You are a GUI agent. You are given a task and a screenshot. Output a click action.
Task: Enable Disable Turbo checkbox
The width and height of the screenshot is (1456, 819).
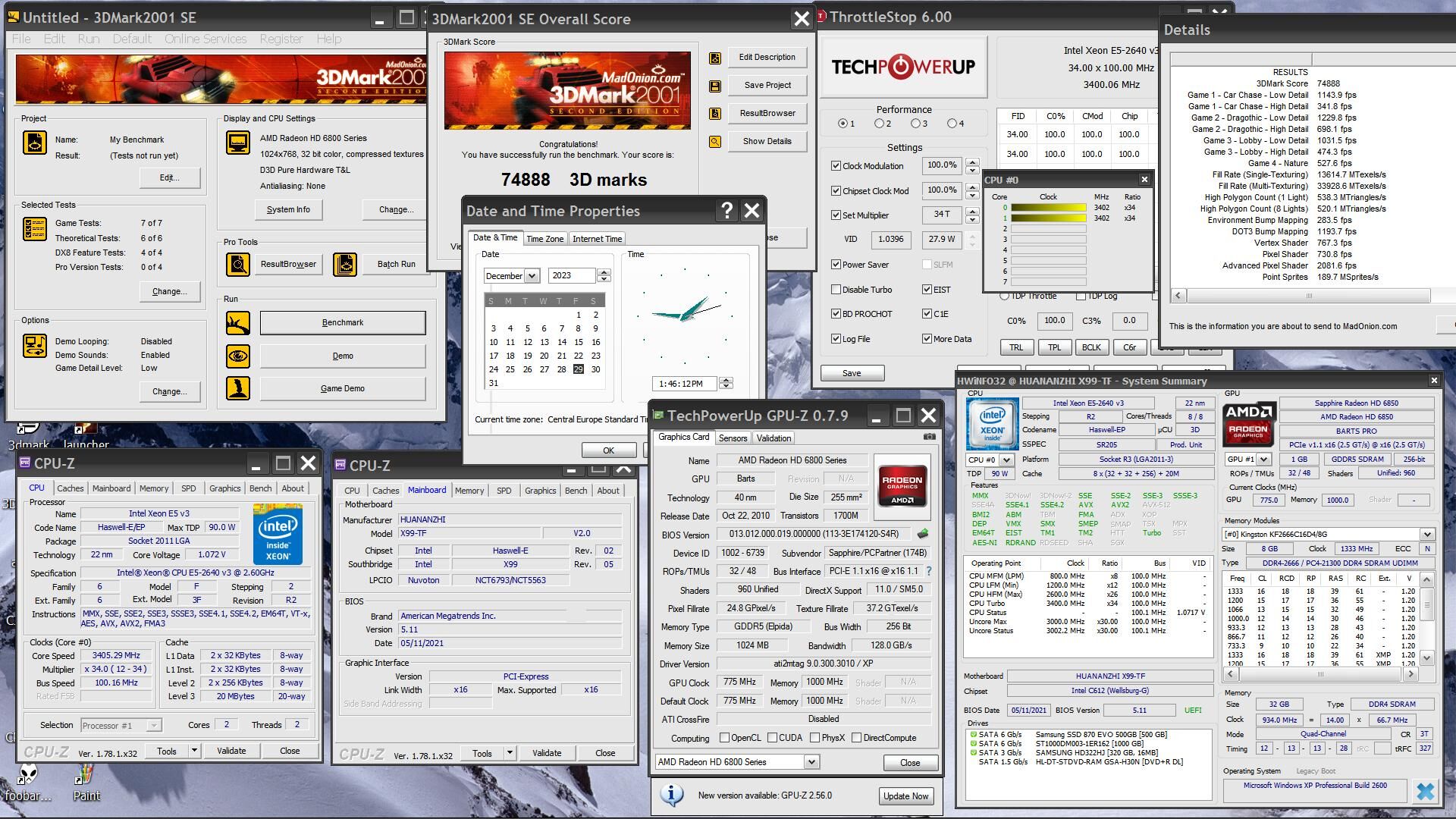pos(836,289)
